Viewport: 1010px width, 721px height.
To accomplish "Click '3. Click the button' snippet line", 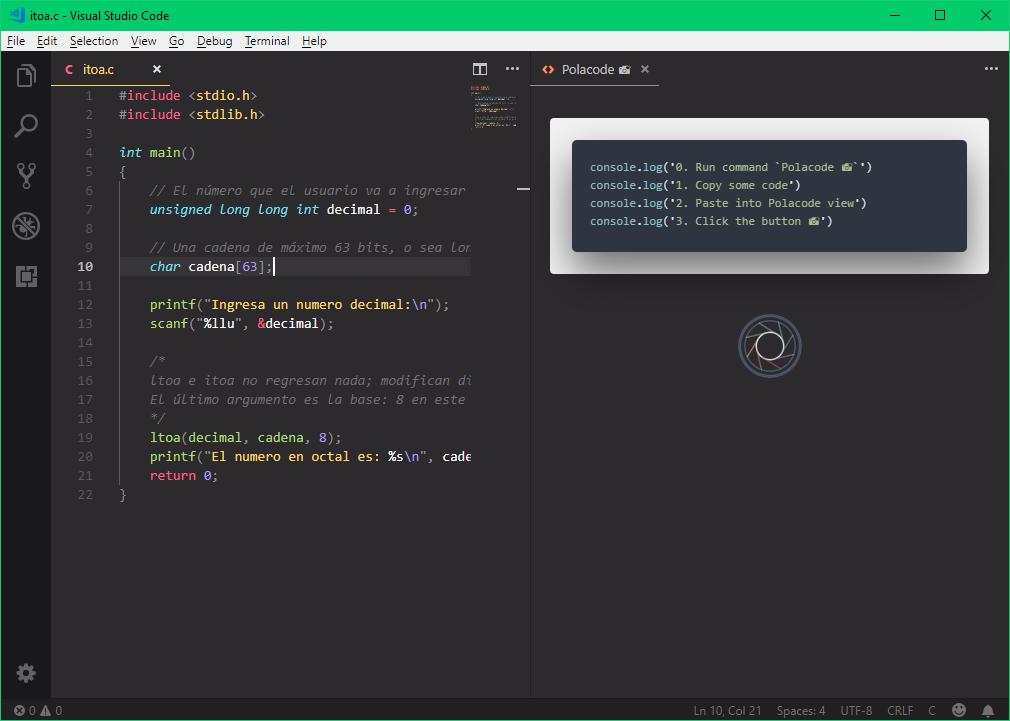I will (x=711, y=221).
